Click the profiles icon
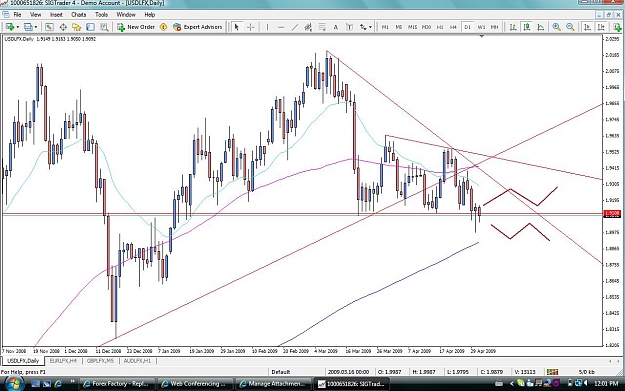The width and height of the screenshot is (625, 391). (28, 27)
